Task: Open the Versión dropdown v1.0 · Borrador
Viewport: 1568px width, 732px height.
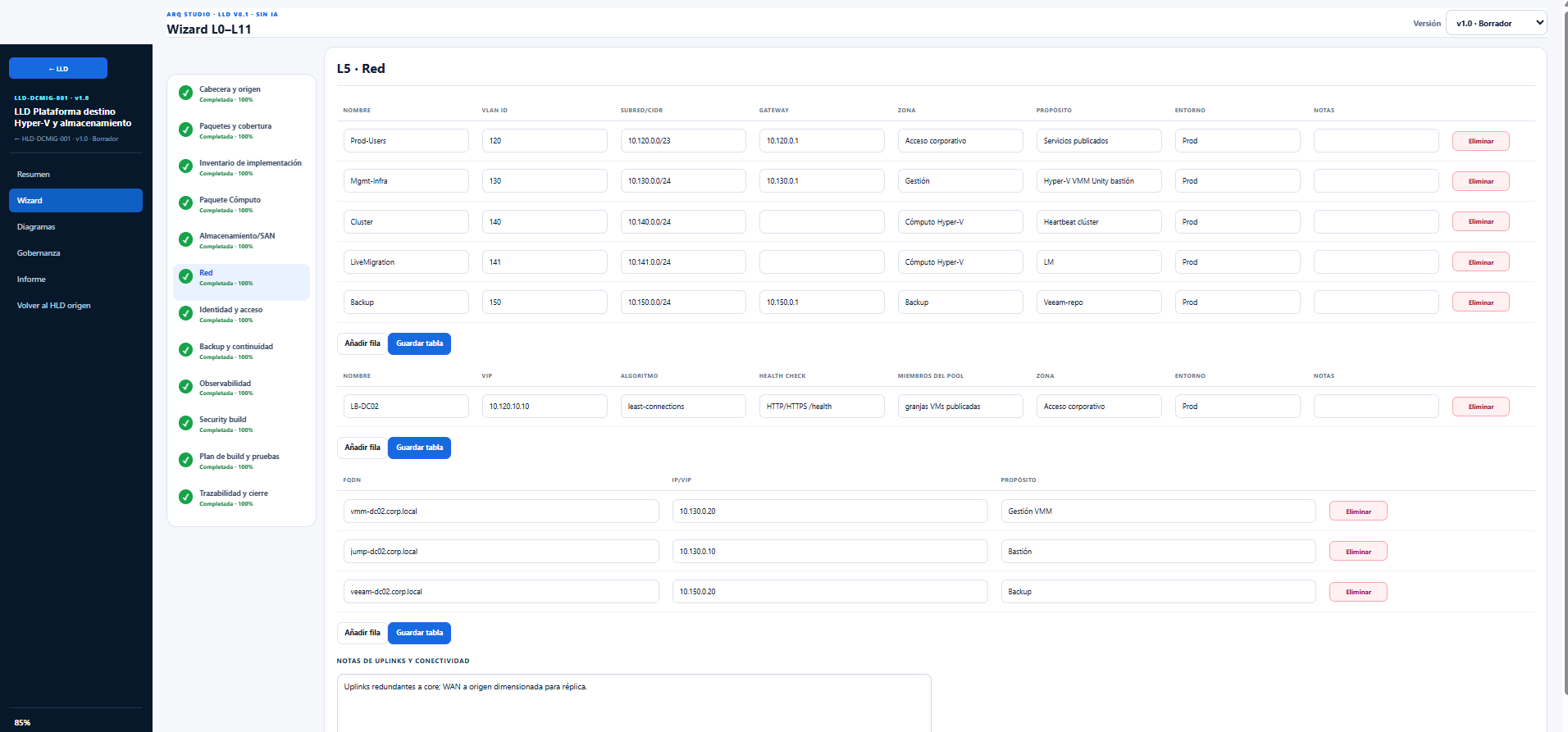Action: point(1496,23)
